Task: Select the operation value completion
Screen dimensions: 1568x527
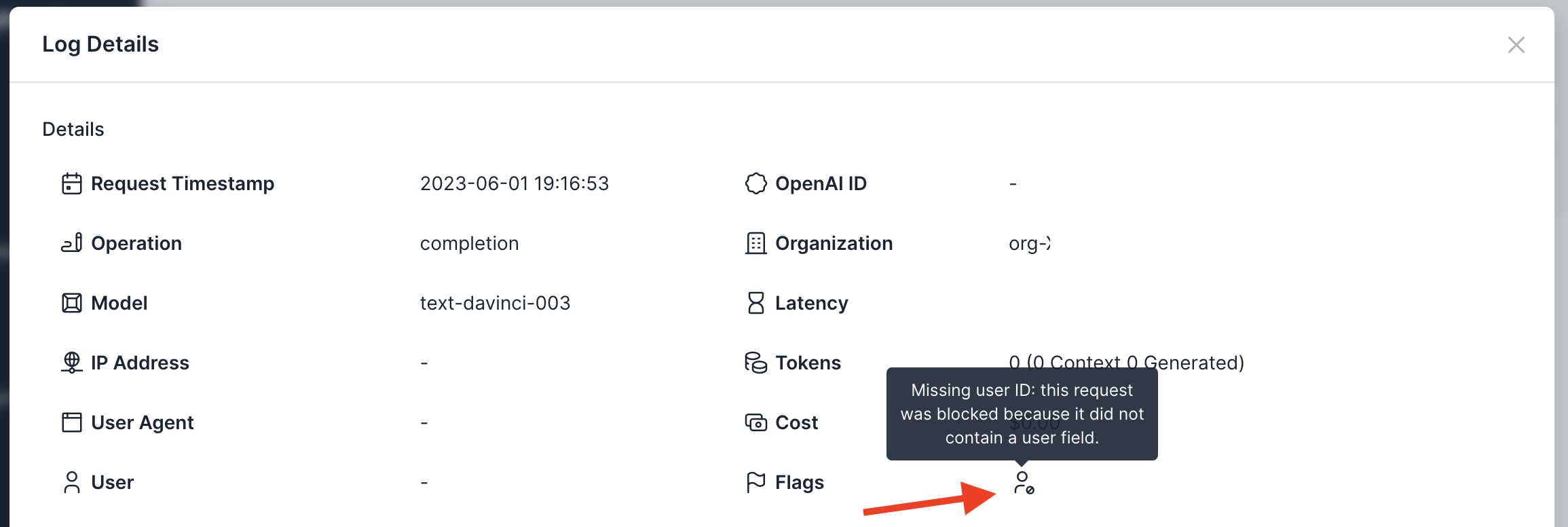Action: click(469, 244)
